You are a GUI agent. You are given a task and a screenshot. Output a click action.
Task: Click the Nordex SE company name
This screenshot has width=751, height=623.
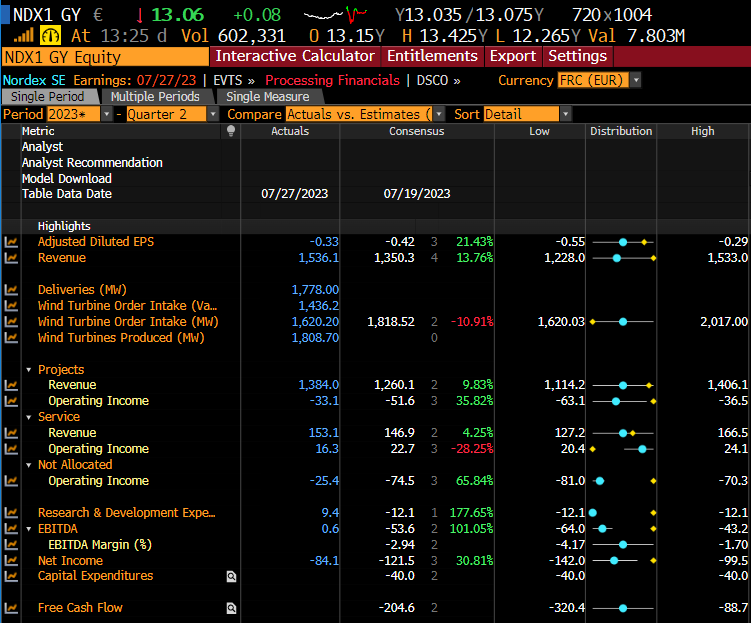click(x=34, y=80)
